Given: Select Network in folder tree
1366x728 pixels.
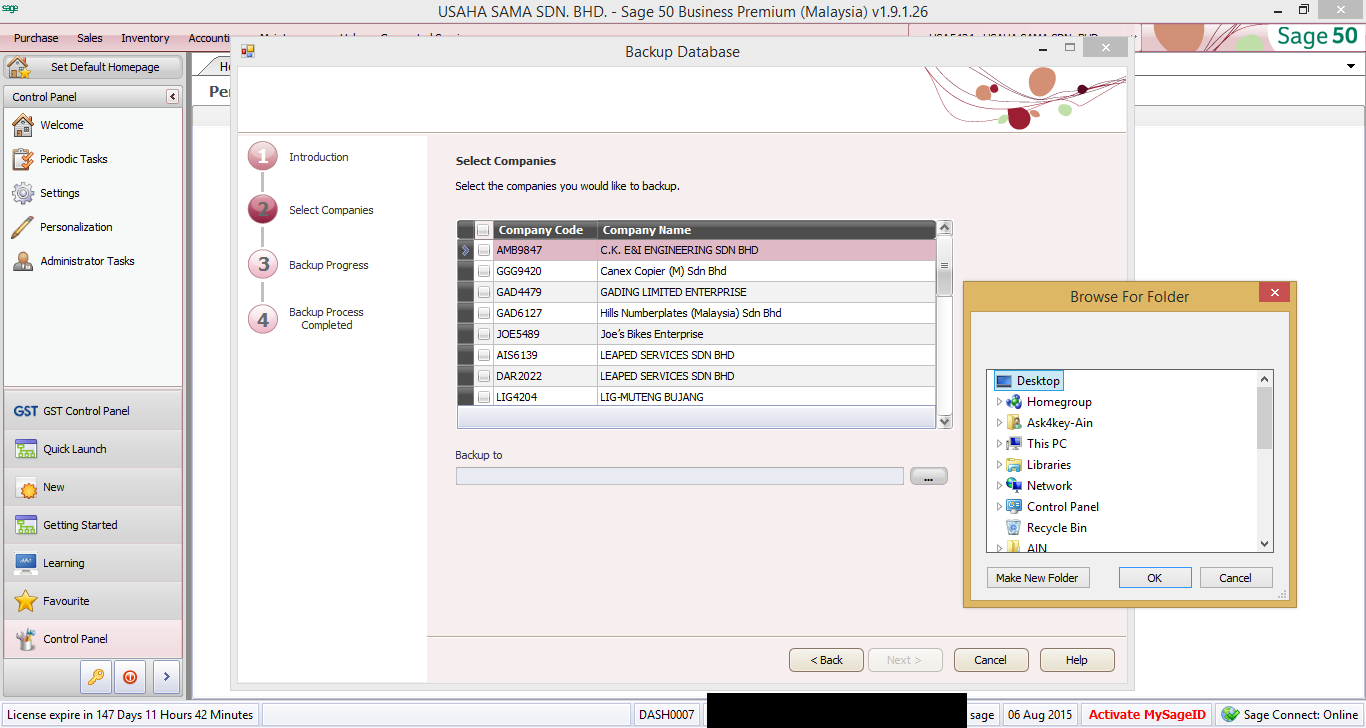Looking at the screenshot, I should [1049, 486].
